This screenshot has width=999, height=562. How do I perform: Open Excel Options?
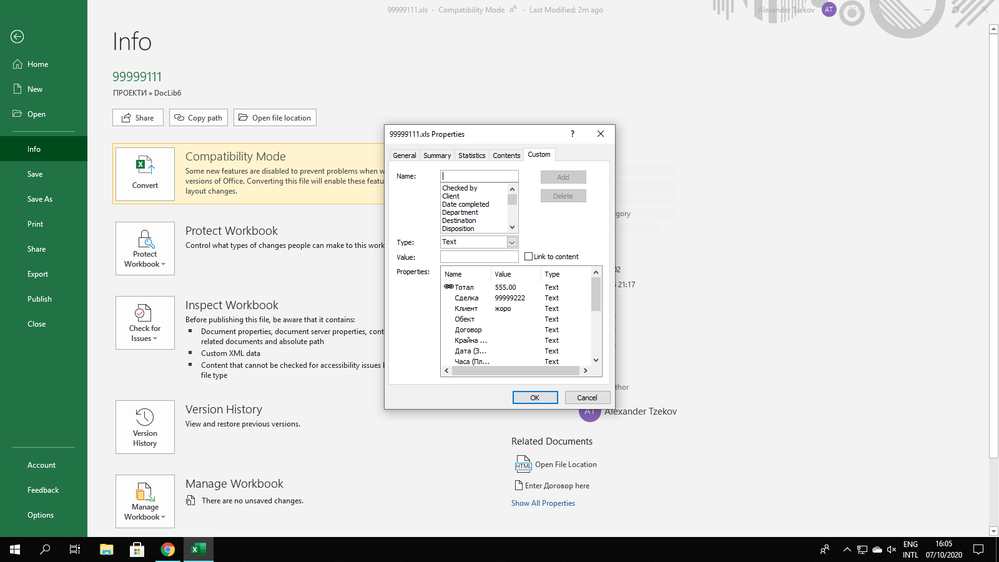(x=43, y=515)
